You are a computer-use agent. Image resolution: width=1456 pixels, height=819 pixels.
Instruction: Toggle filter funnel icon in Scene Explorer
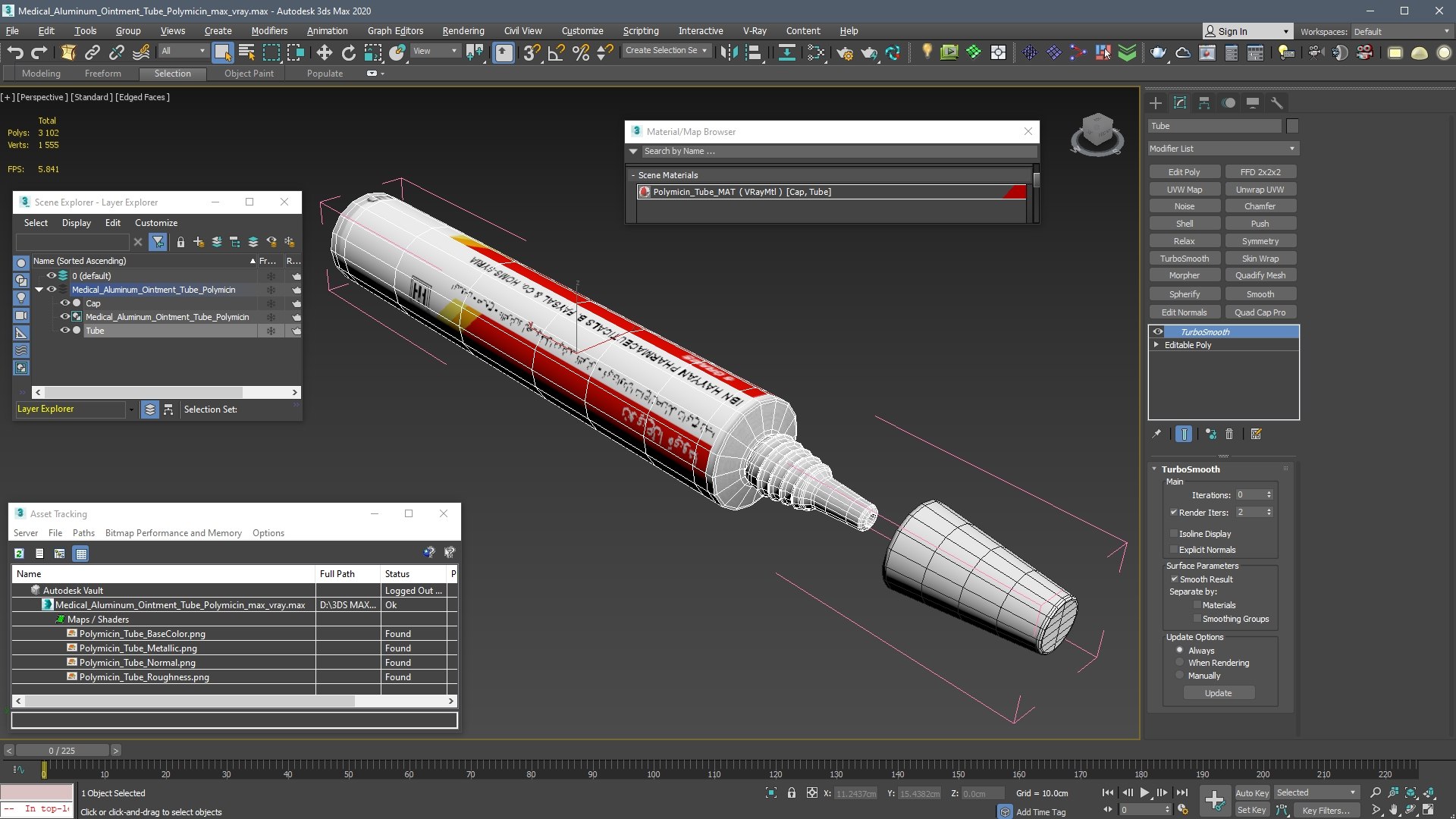coord(158,242)
